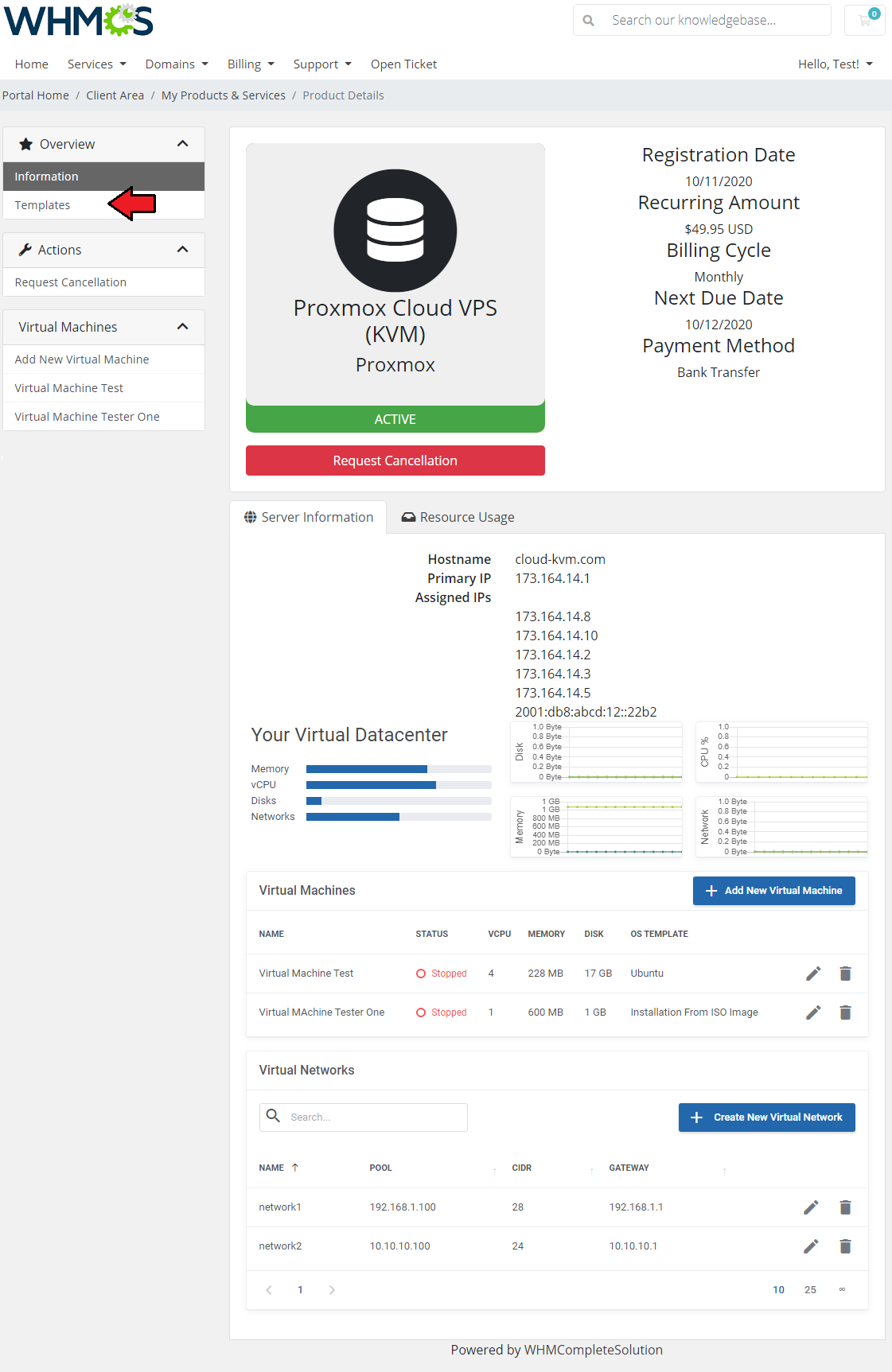Screen dimensions: 892x1372
Task: Click the red Request Cancellation button
Action: click(395, 461)
